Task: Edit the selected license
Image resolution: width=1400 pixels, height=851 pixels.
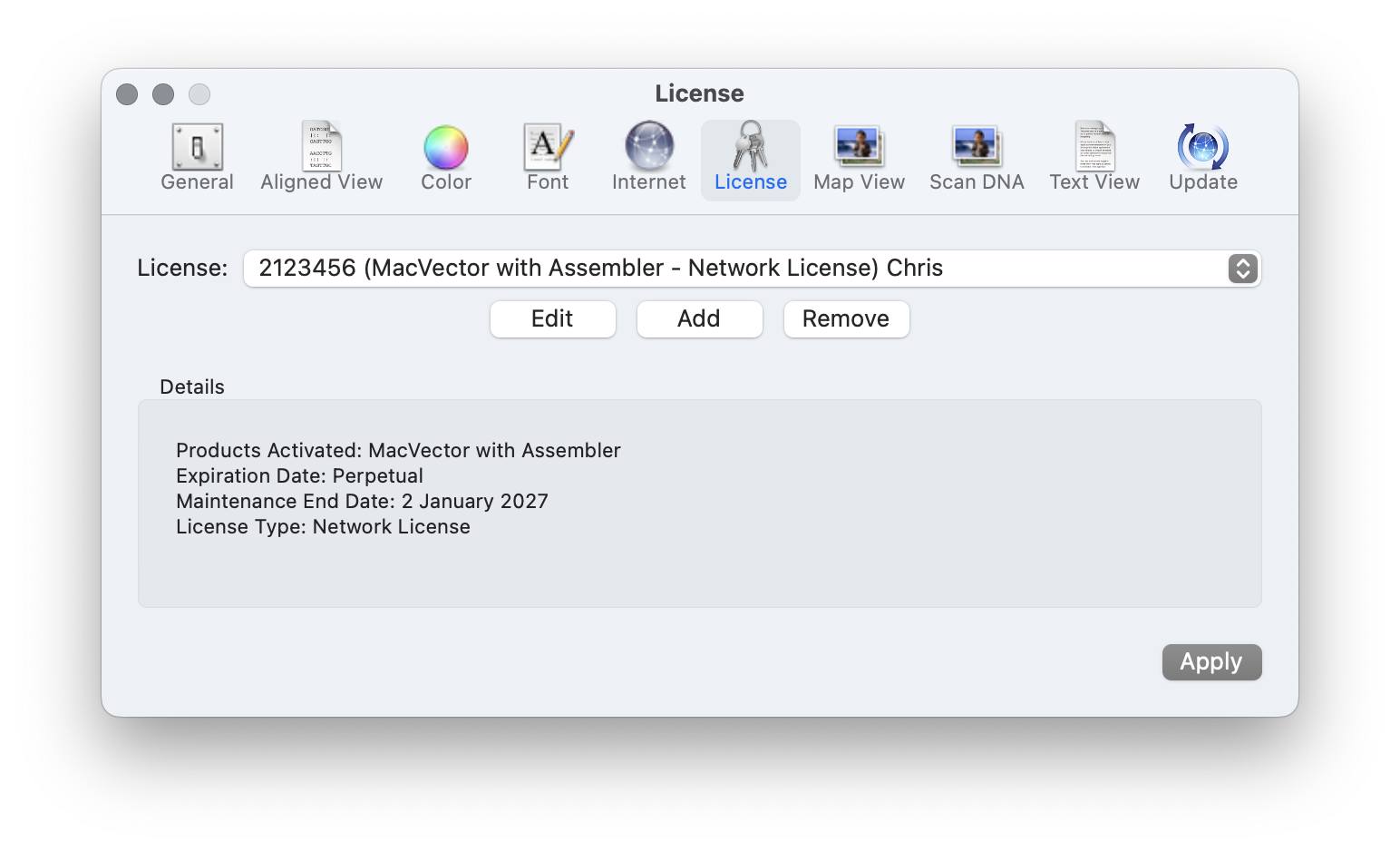Action: click(552, 318)
